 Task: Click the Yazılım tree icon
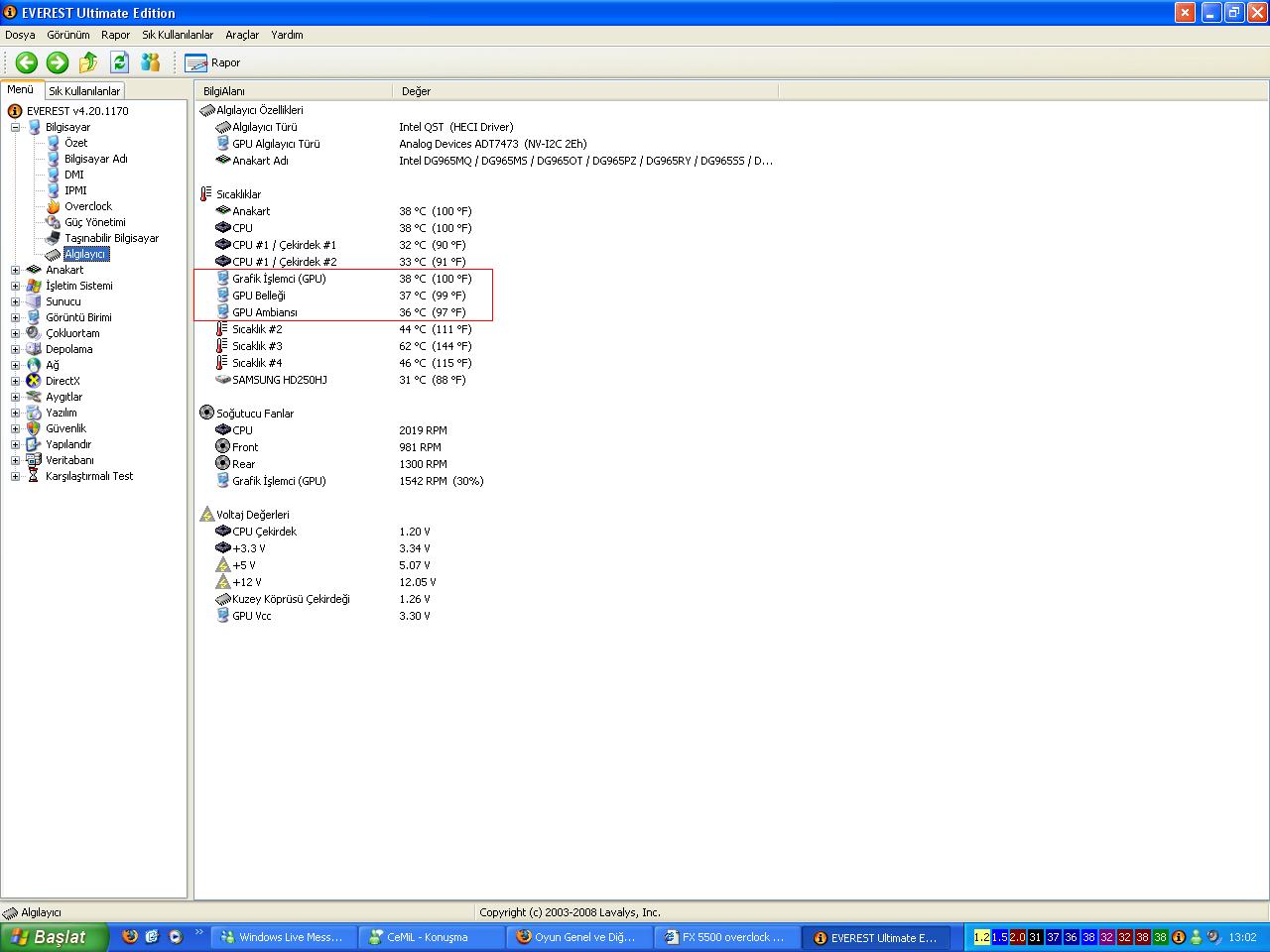34,413
